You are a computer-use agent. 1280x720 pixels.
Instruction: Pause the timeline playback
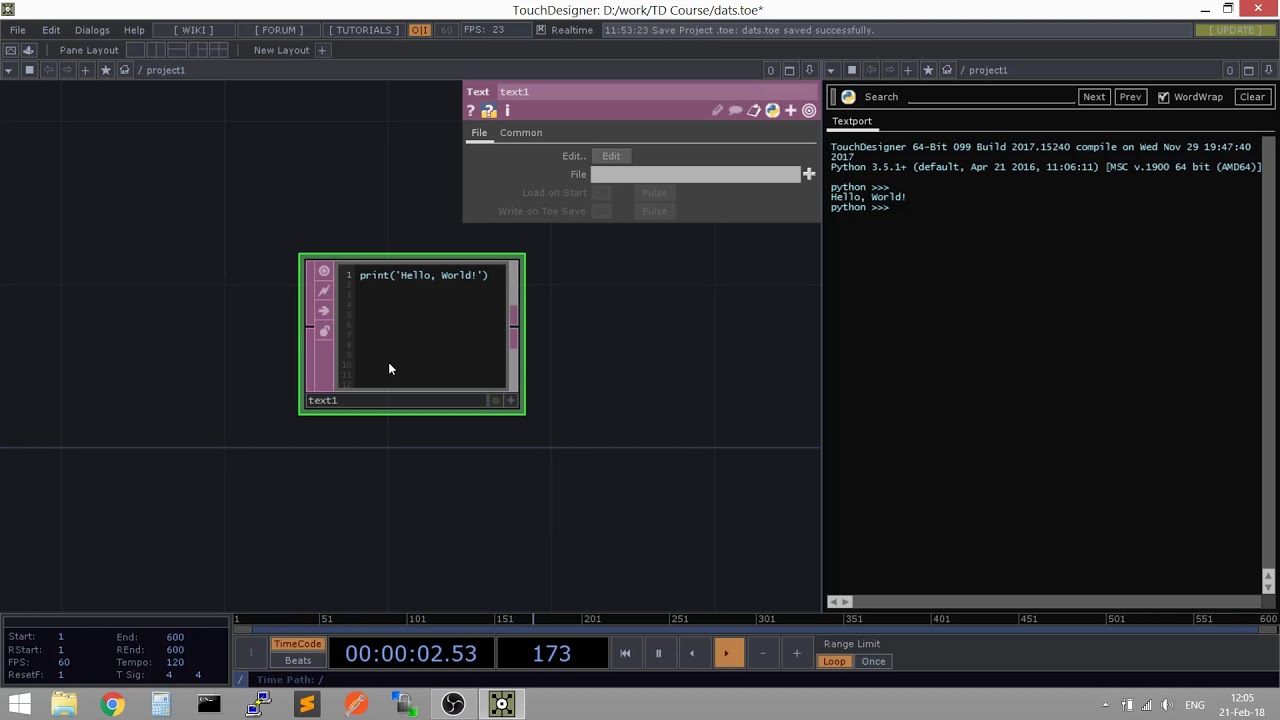point(658,653)
